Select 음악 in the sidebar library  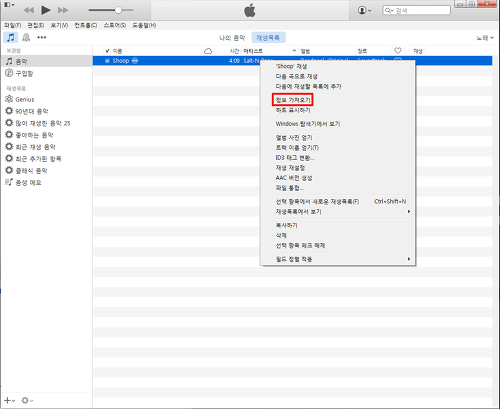point(46,61)
